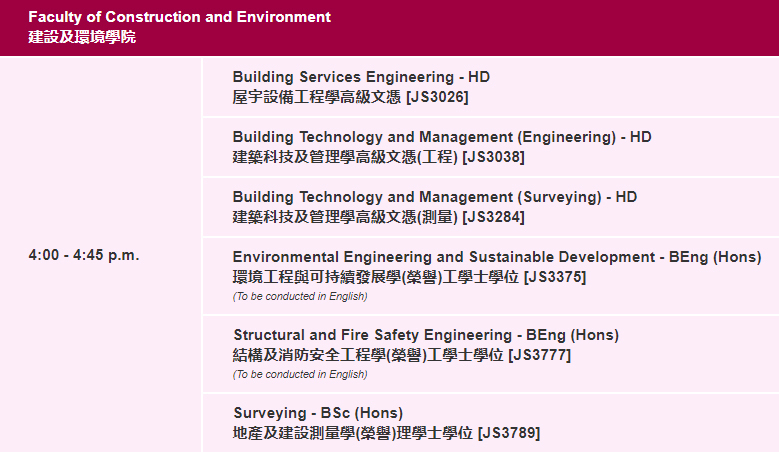Open Surveying - BSc (Hons) programme
Screen dimensions: 779x452
(317, 413)
